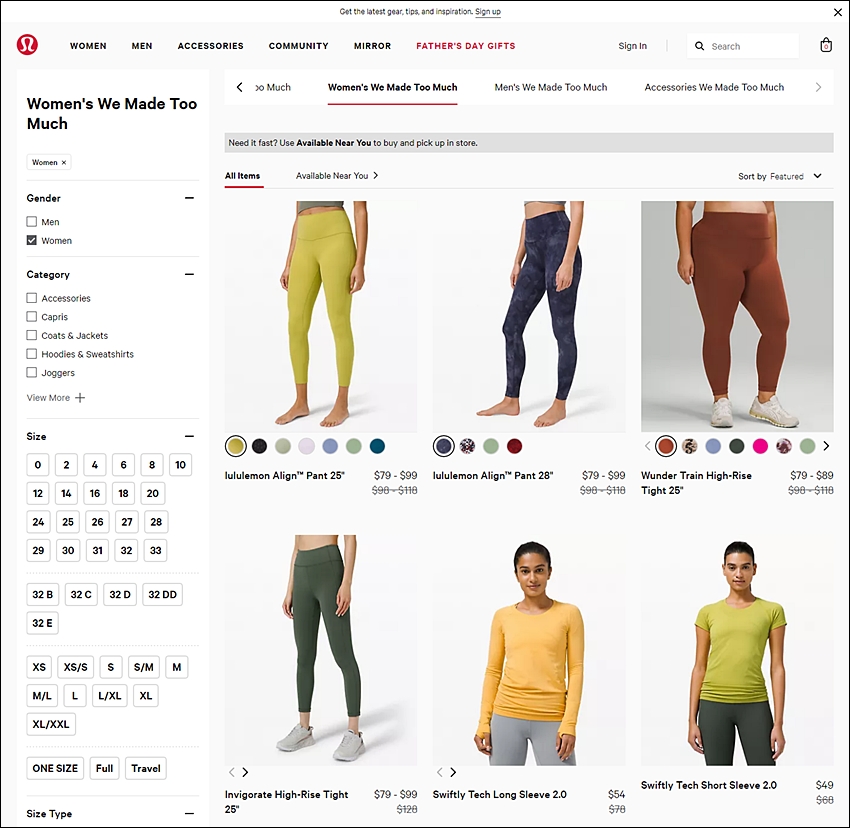
Task: Select teal swatch for Align Pant 25"
Action: pos(377,446)
